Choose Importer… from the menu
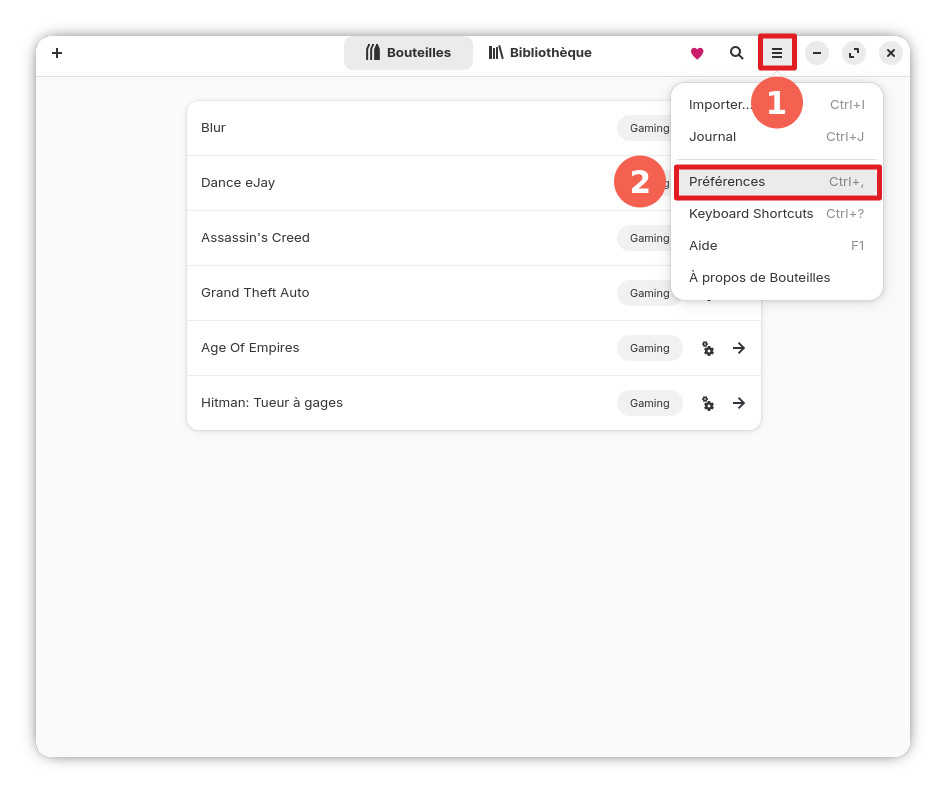 [x=720, y=105]
